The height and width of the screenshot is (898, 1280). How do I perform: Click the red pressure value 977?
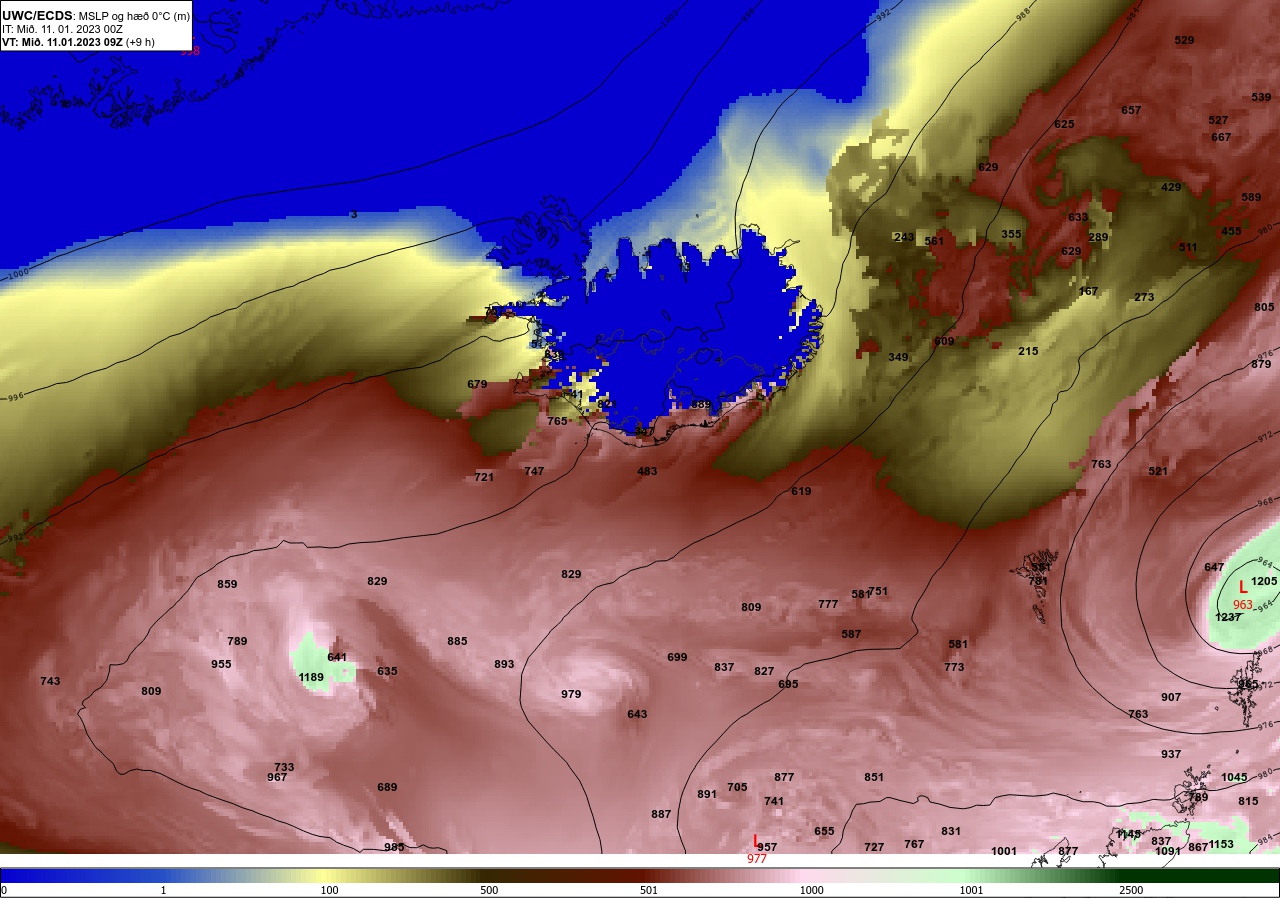[x=757, y=859]
